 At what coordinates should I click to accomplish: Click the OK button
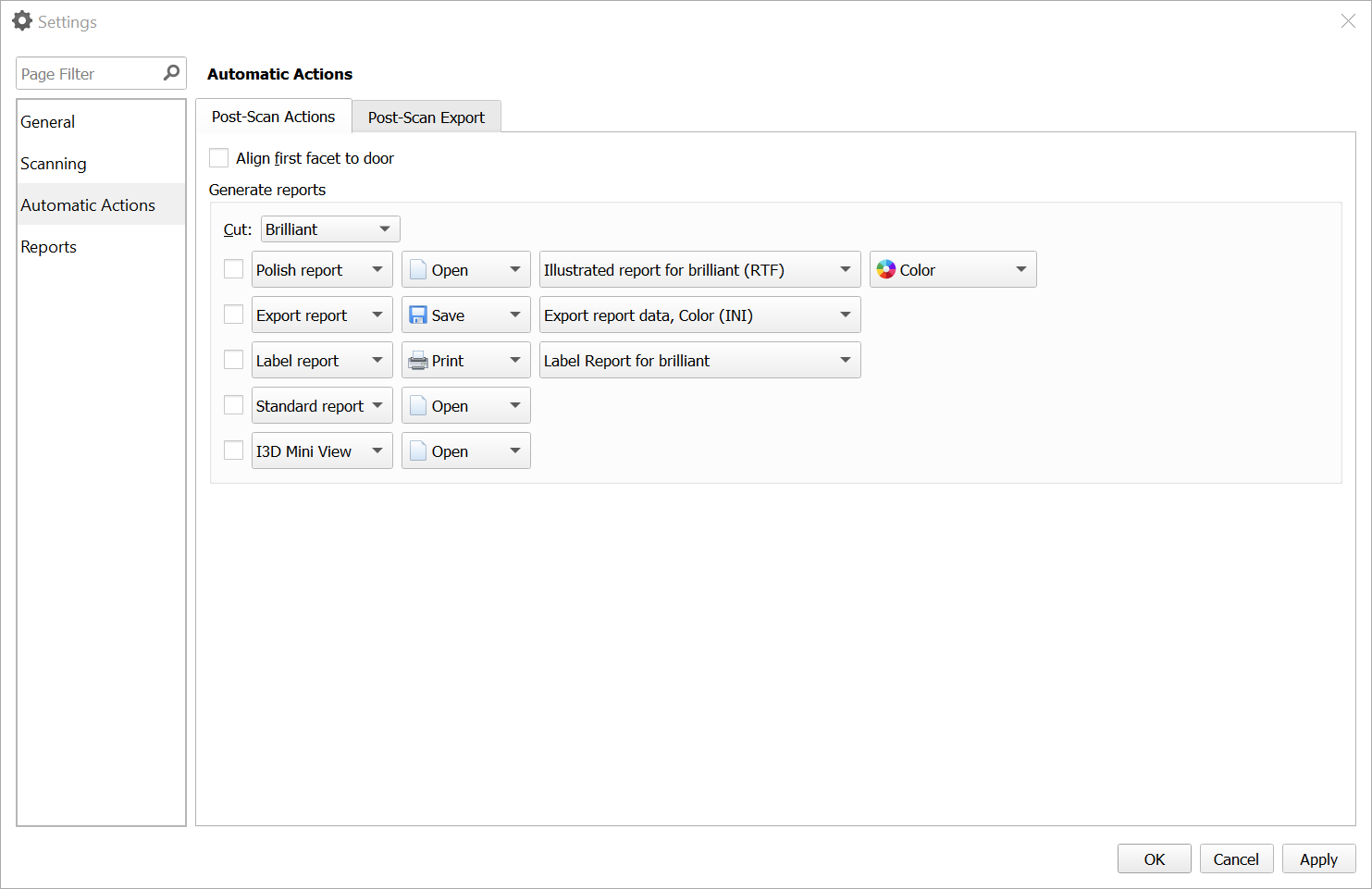[1154, 858]
